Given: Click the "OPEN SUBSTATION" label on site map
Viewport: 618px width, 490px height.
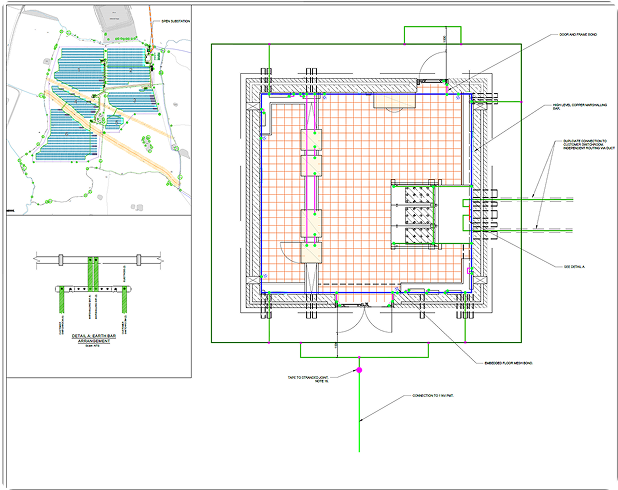Looking at the screenshot, I should 176,21.
